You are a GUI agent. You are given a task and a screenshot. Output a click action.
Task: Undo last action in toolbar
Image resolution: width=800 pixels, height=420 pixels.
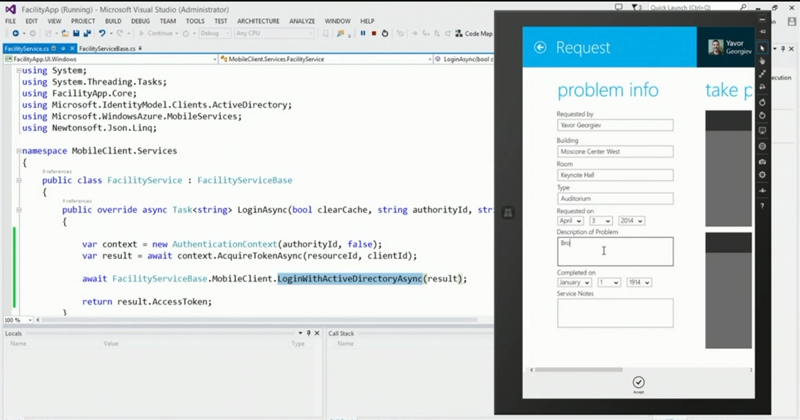102,33
